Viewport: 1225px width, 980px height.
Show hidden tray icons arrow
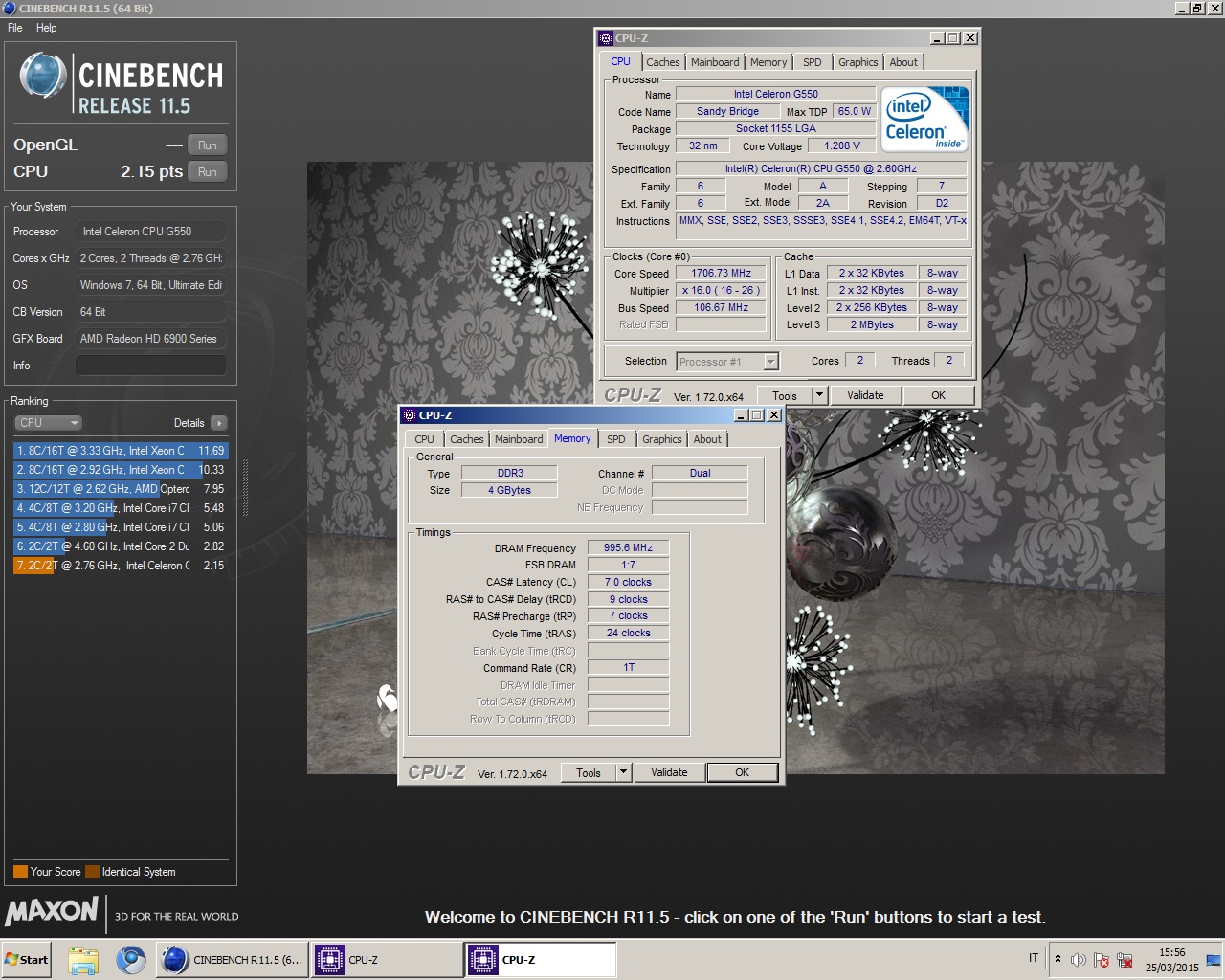pos(1058,958)
